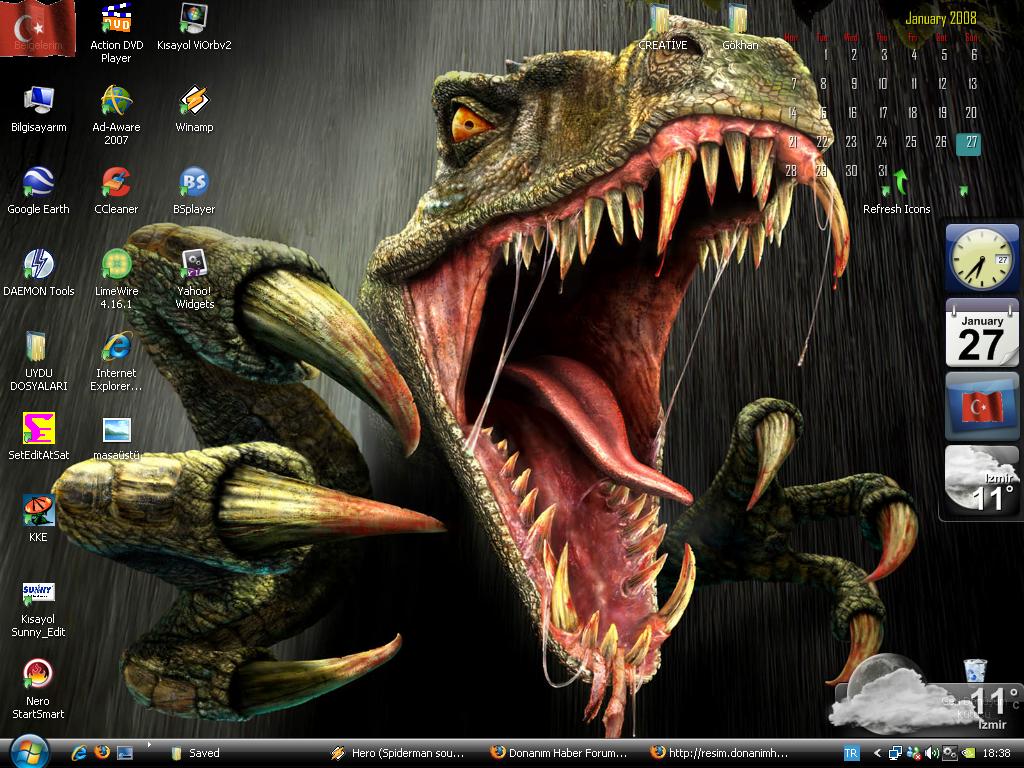The height and width of the screenshot is (768, 1024).
Task: Launch Internet Explorer from Quick Launch
Action: click(x=79, y=753)
